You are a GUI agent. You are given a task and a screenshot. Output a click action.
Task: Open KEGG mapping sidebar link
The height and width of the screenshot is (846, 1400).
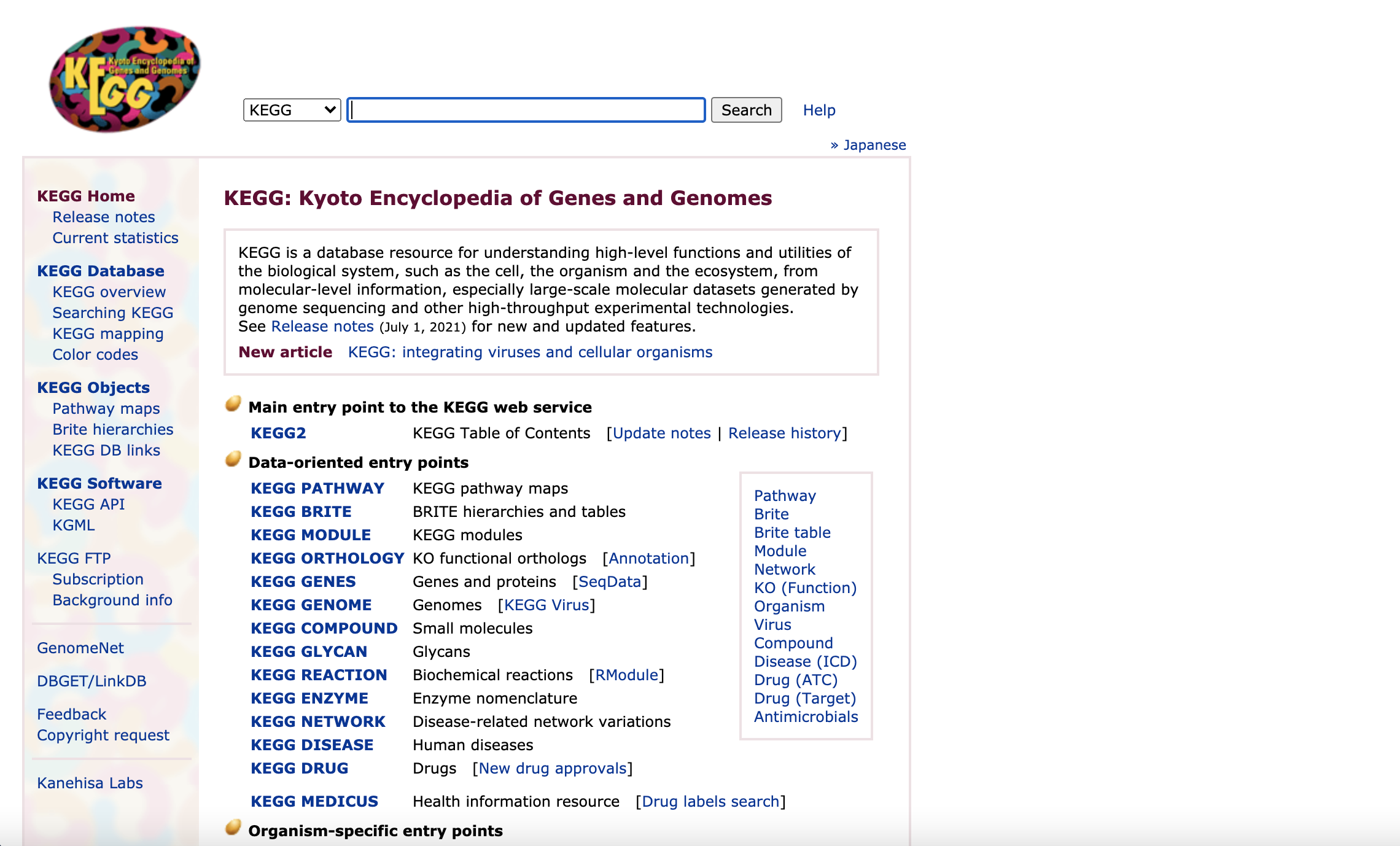click(108, 333)
